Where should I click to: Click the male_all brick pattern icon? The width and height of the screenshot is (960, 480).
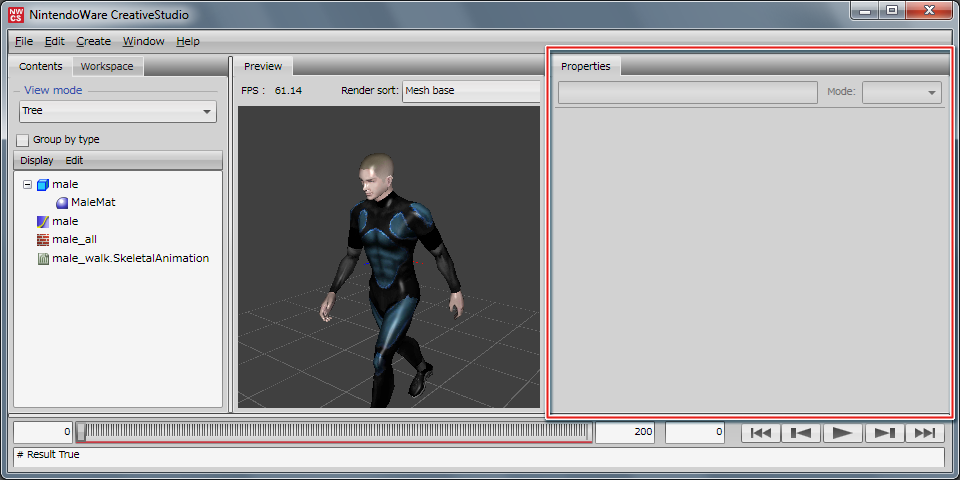42,240
